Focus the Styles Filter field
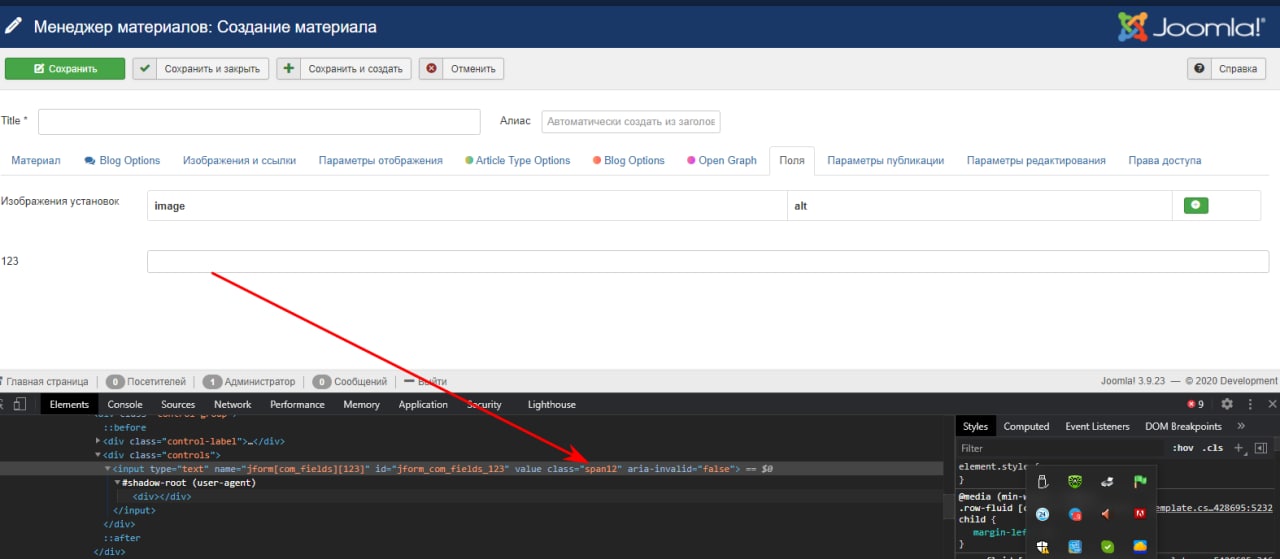 coord(1060,448)
